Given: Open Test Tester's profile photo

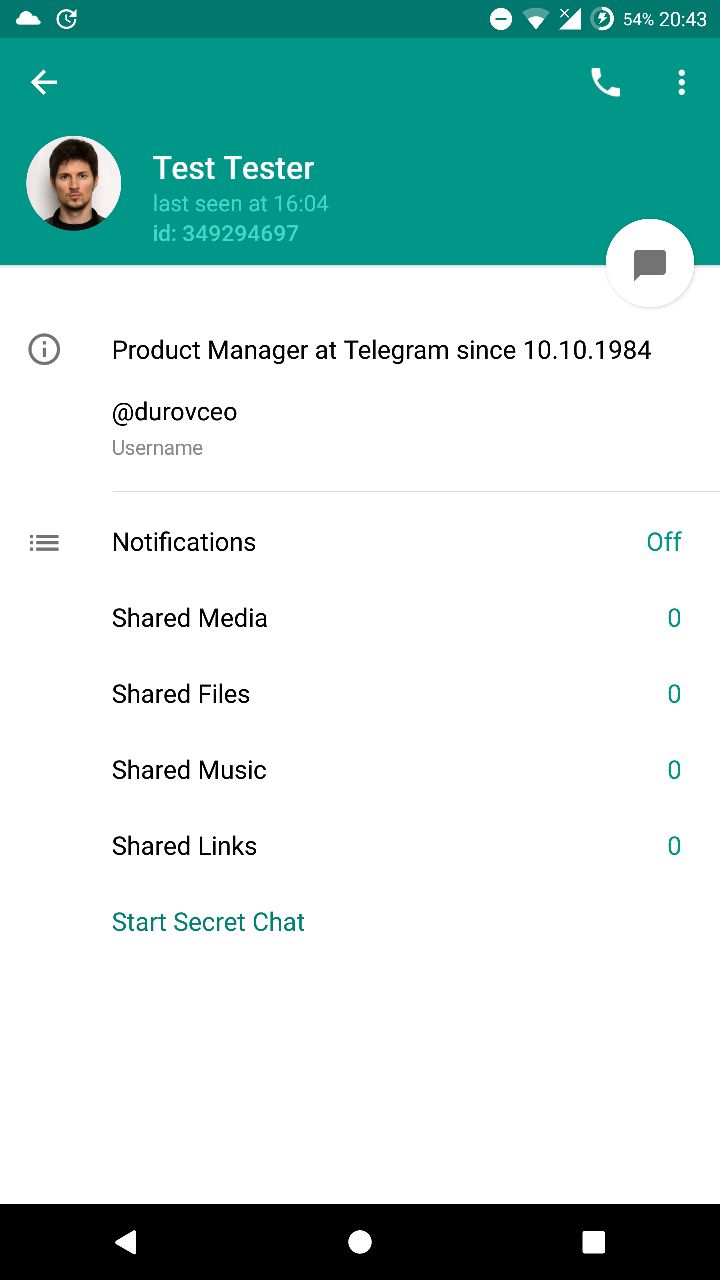Looking at the screenshot, I should click(74, 184).
